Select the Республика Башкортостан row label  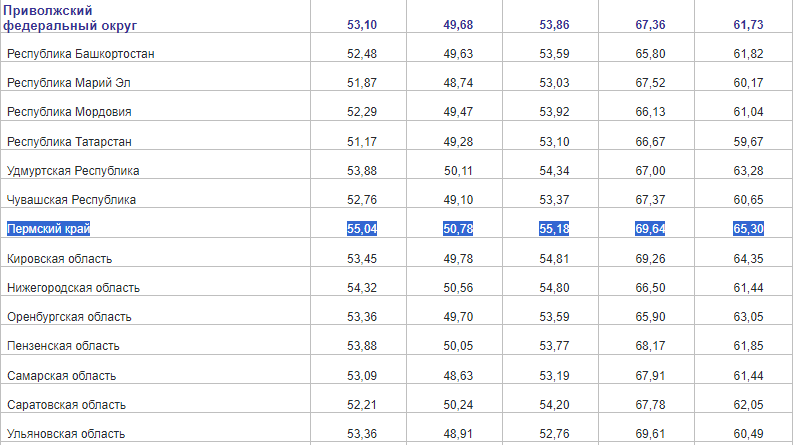81,53
